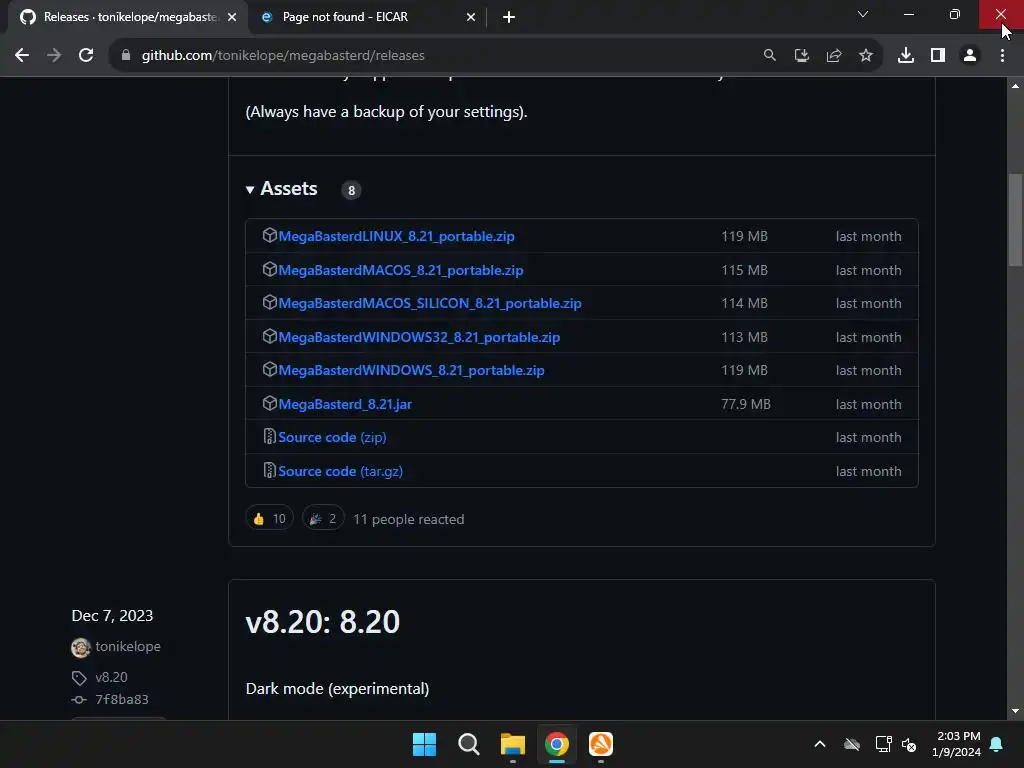The width and height of the screenshot is (1024, 768).
Task: Close the Releases tonikelope/megabasterd tab
Action: coord(231,18)
